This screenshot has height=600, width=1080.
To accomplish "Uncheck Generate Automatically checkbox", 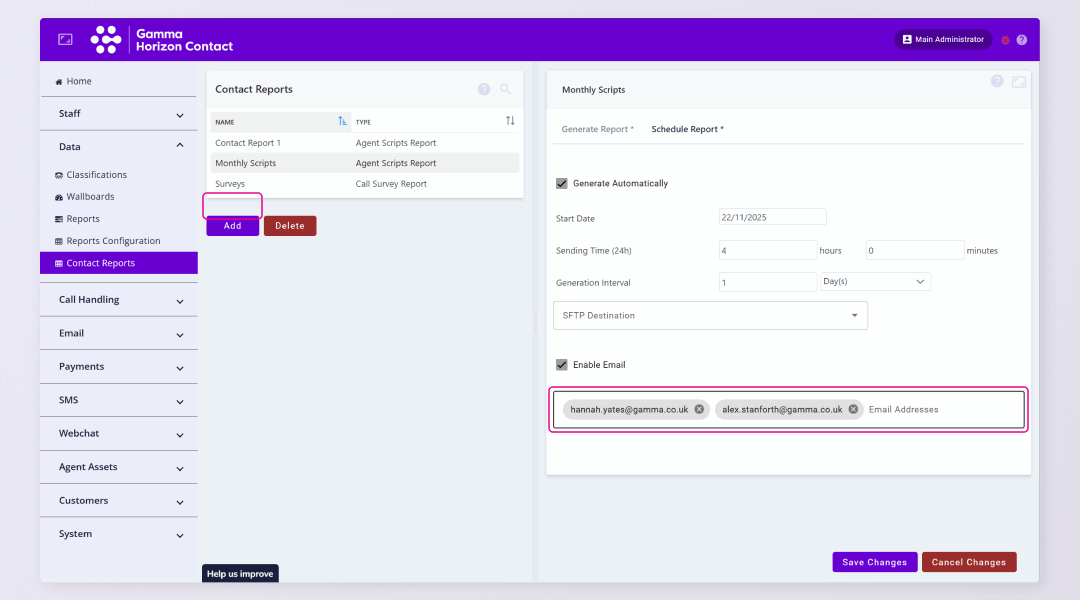I will point(562,184).
